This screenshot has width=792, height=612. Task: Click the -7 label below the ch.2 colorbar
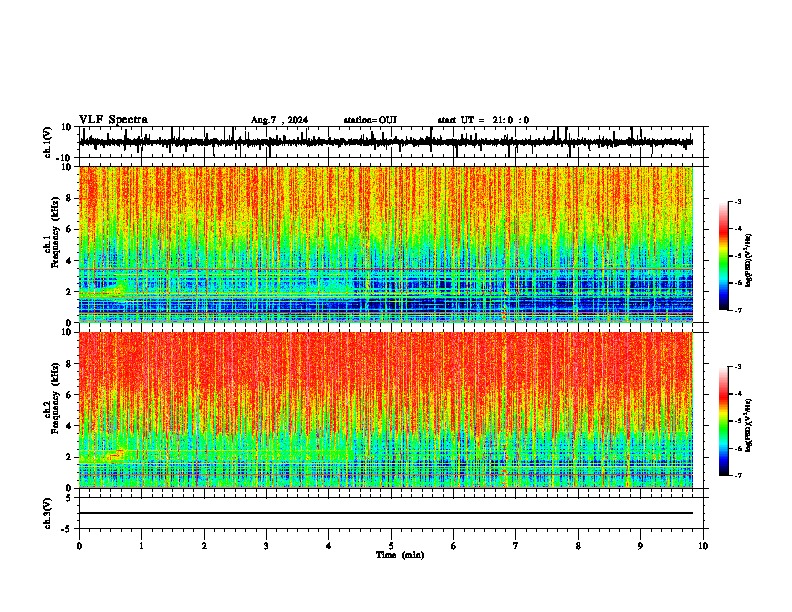tap(738, 476)
